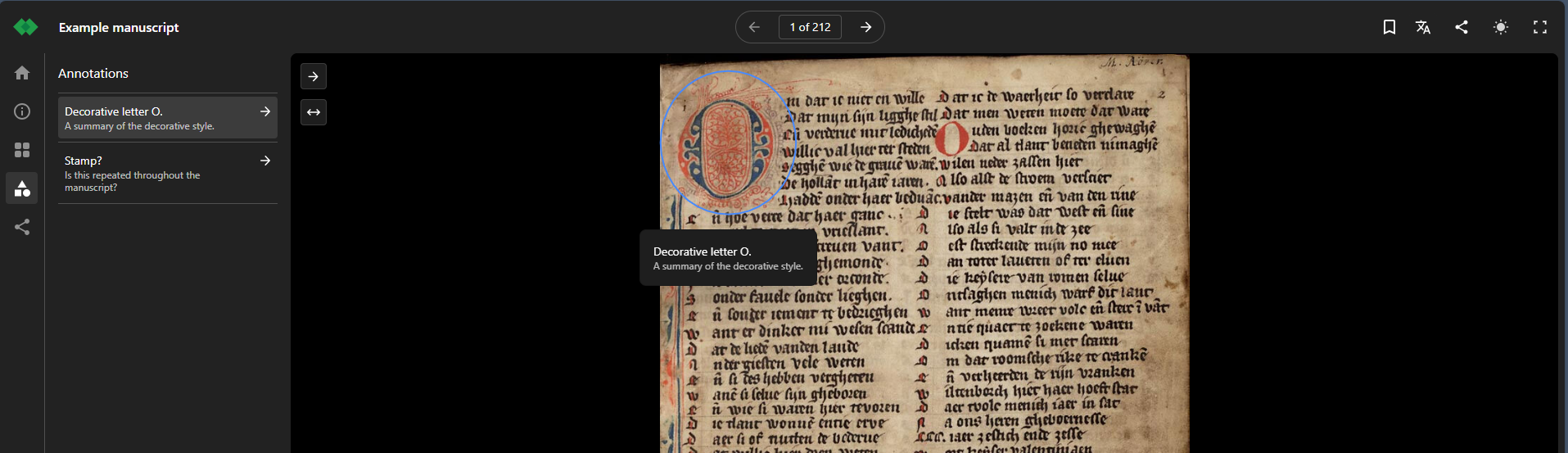Click the share icon in top bar
The width and height of the screenshot is (1568, 453).
tap(1462, 27)
